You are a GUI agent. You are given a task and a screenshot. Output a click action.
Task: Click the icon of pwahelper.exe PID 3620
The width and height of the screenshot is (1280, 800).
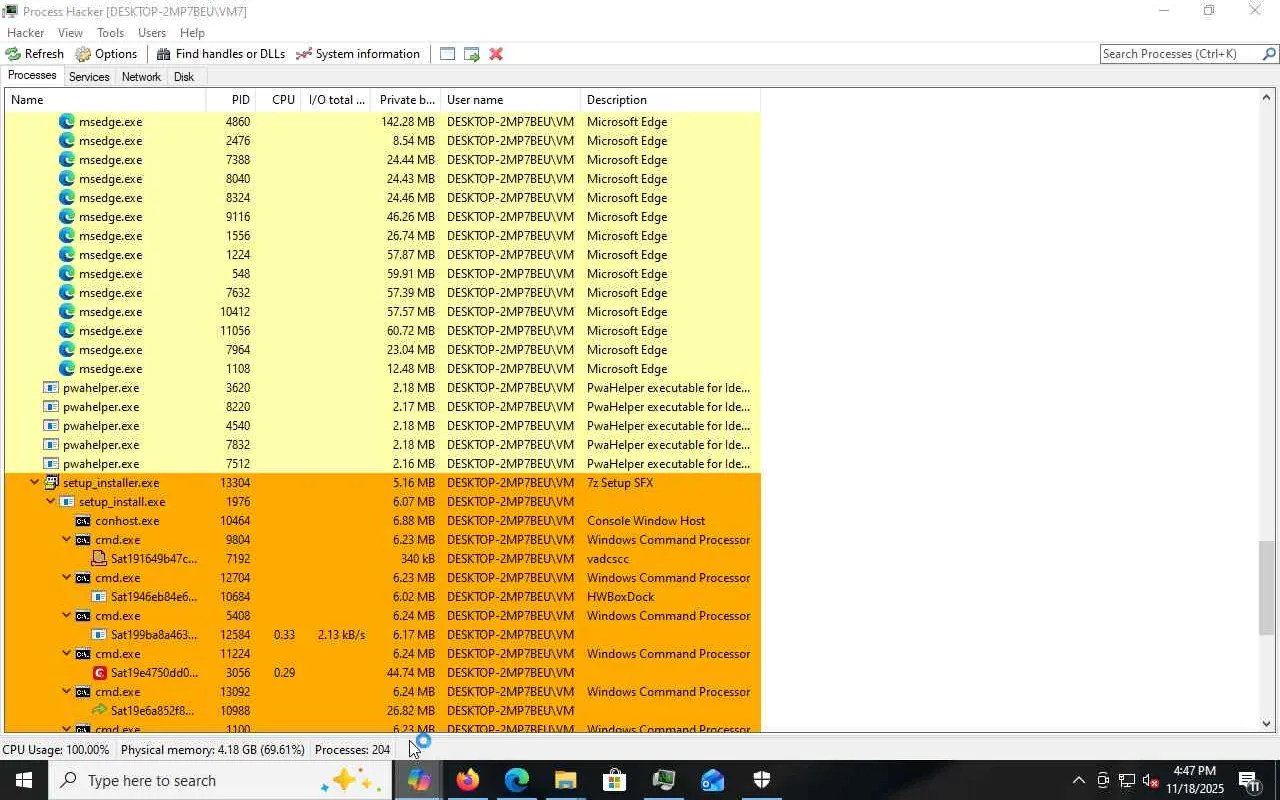pyautogui.click(x=51, y=388)
